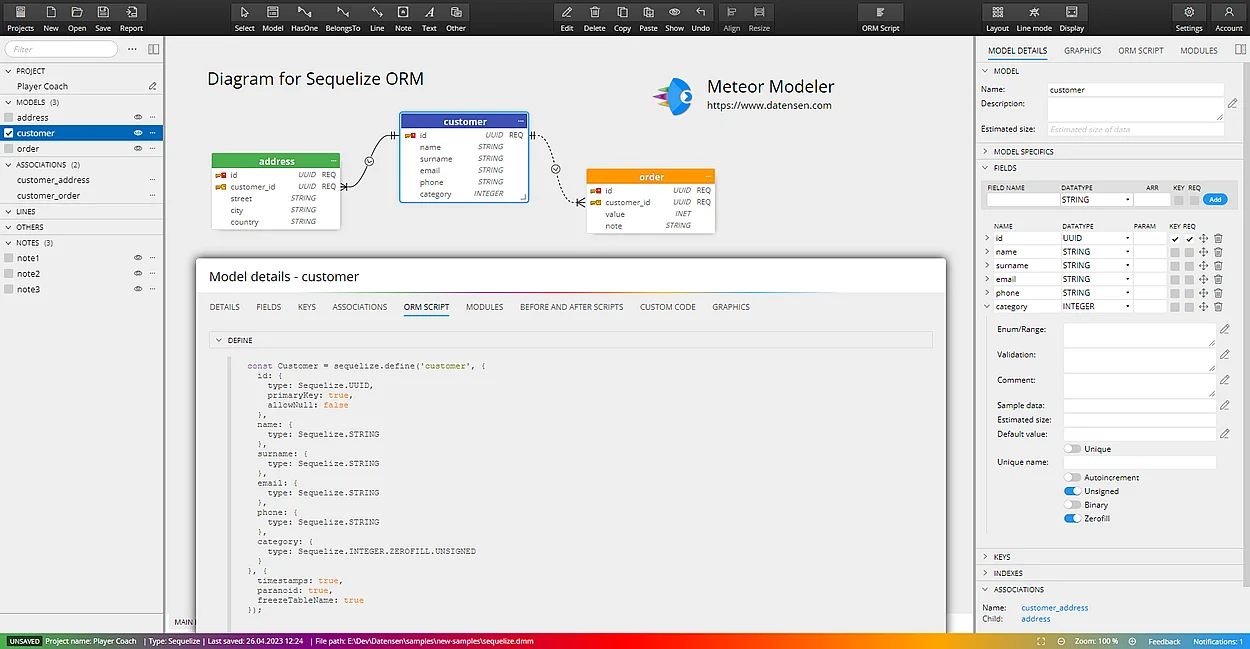1250x649 pixels.
Task: Click the Delete trash toolbar icon
Action: pos(595,17)
